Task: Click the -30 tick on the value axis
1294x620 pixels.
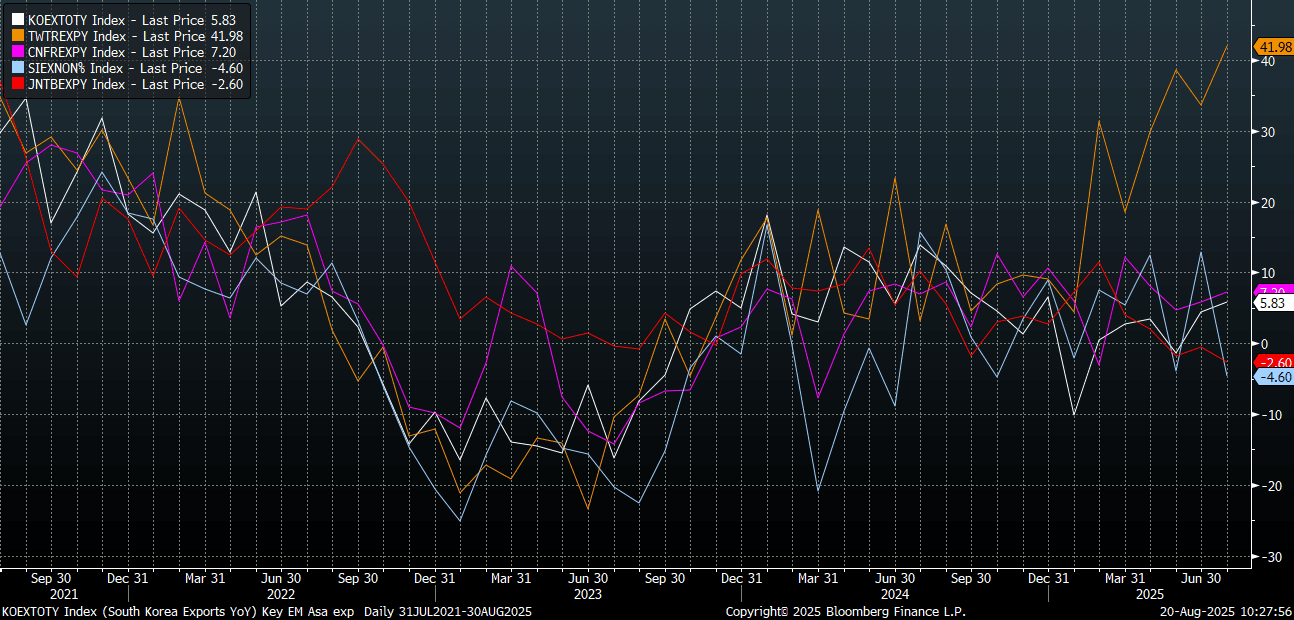Action: pyautogui.click(x=1267, y=557)
